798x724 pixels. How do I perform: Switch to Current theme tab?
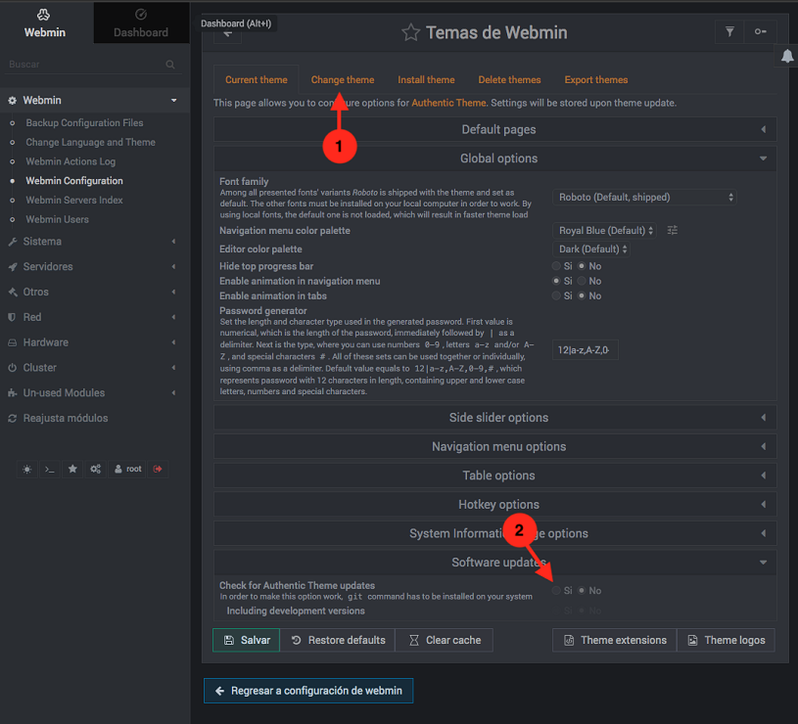(x=256, y=80)
